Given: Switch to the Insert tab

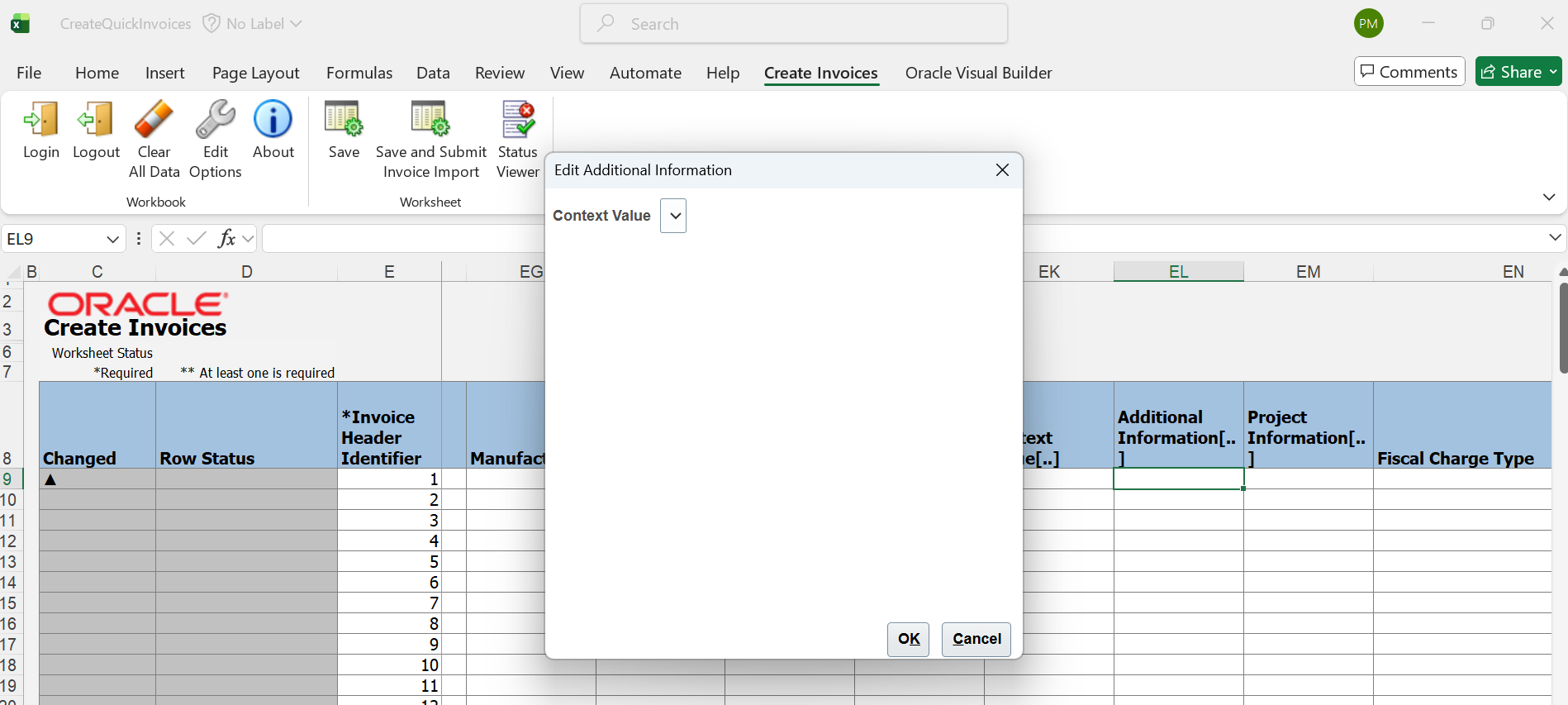Looking at the screenshot, I should click(164, 73).
